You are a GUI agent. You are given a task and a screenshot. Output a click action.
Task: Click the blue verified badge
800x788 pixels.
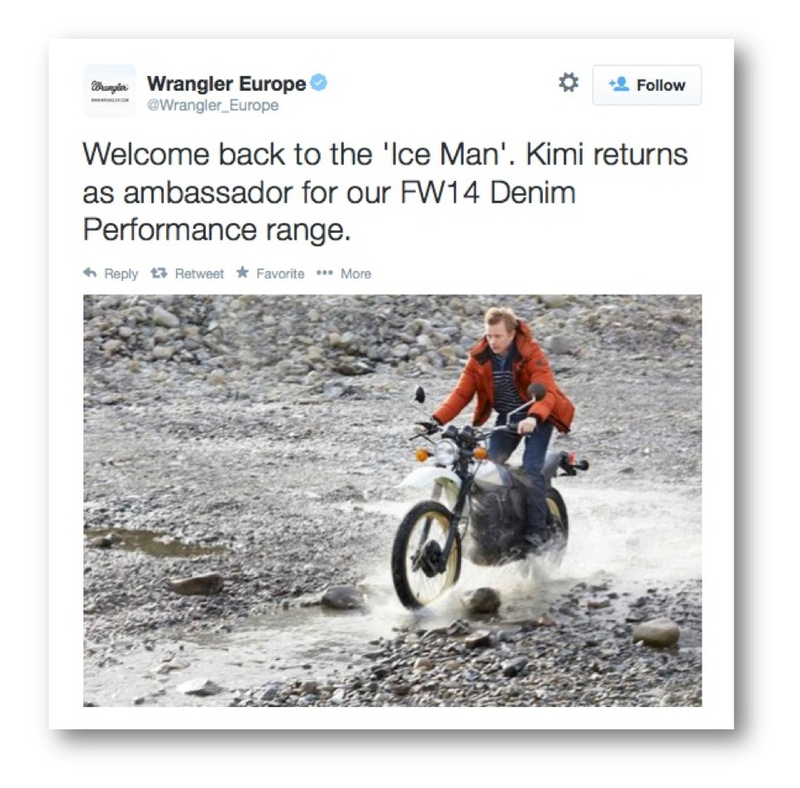tap(319, 83)
